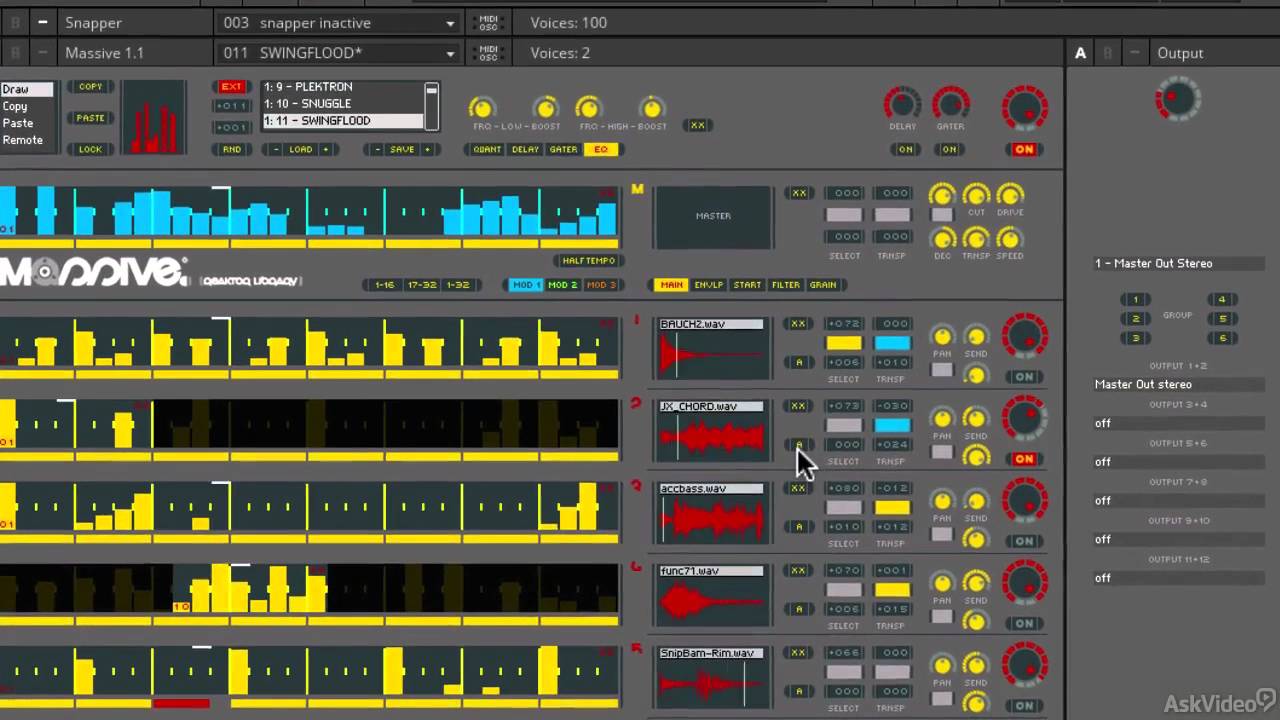Click the LOCK button
Viewport: 1280px width, 720px height.
click(90, 149)
